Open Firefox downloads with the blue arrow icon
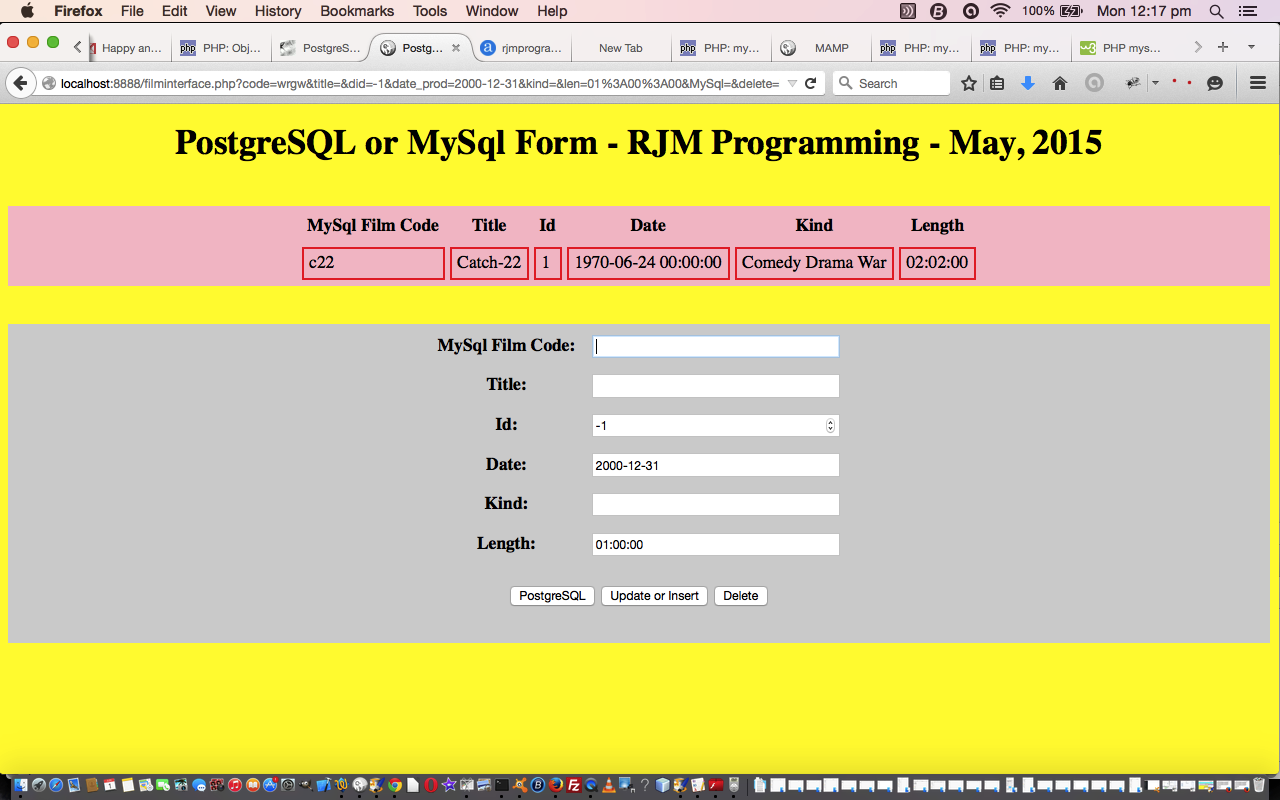This screenshot has width=1280, height=800. tap(1028, 83)
